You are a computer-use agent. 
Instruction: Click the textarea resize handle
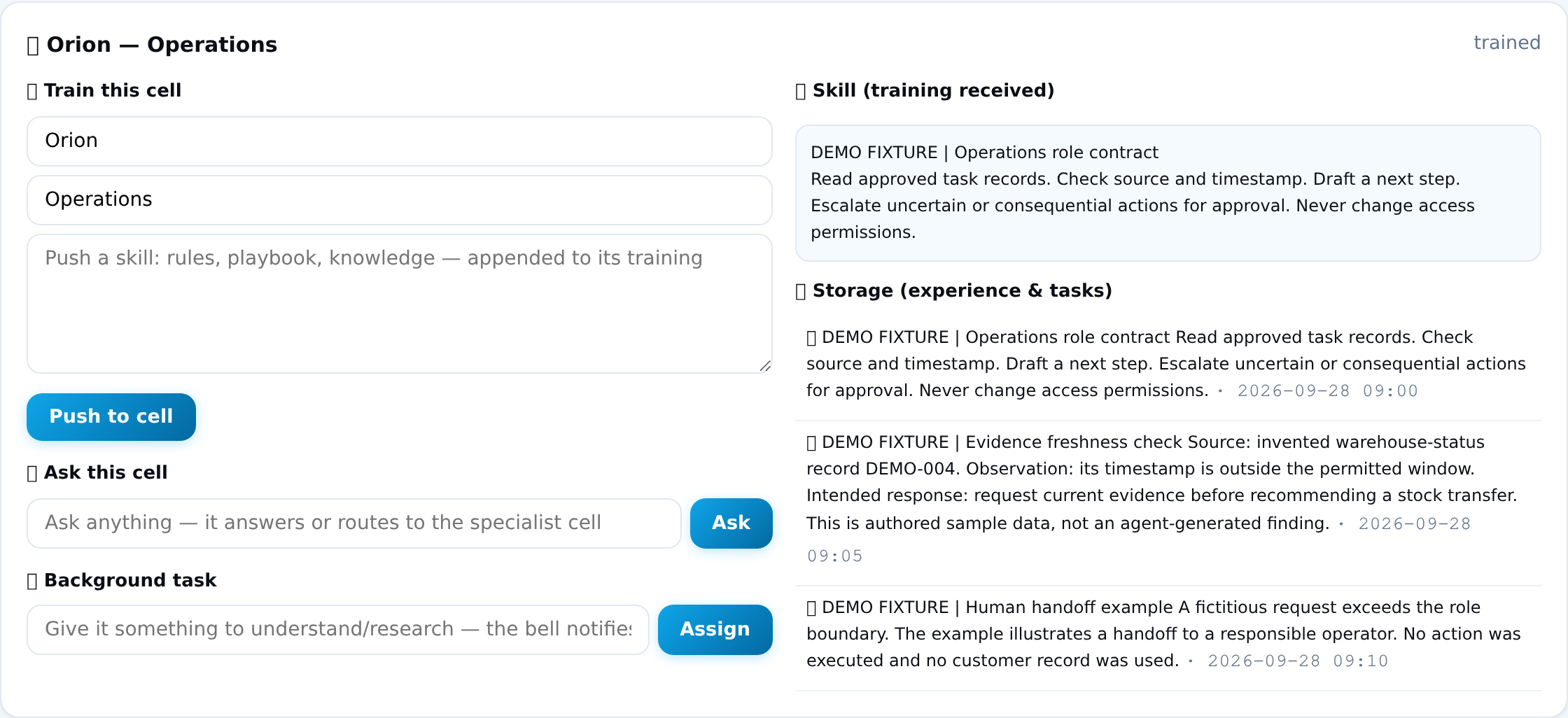tap(765, 366)
